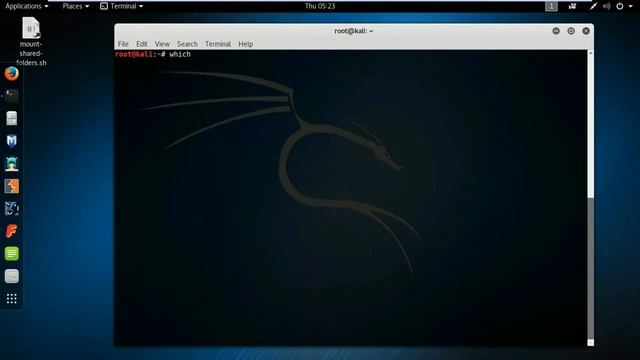640x360 pixels.
Task: Open the green notes app icon
Action: [x=11, y=253]
